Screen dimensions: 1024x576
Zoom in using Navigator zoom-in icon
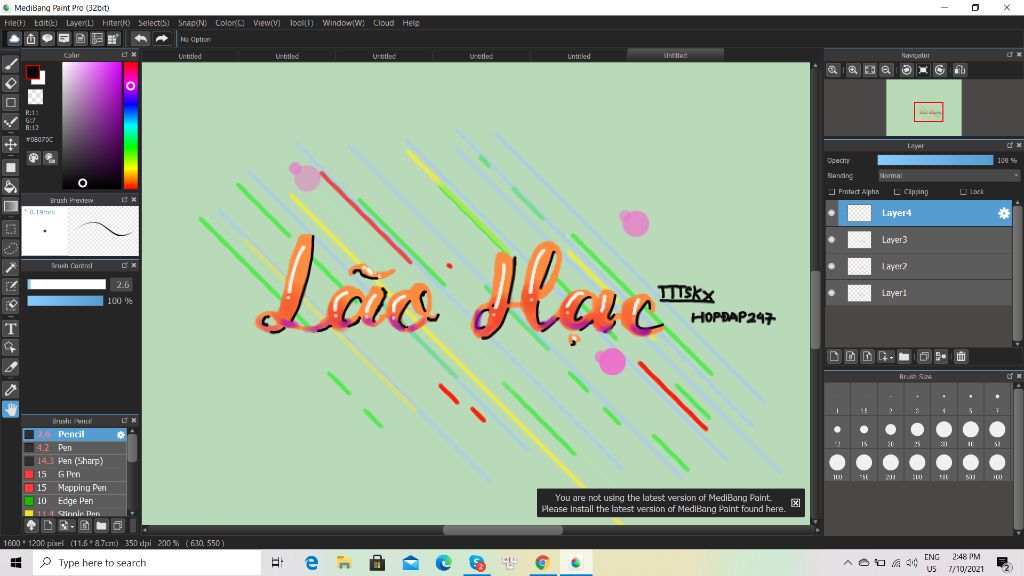coord(853,70)
